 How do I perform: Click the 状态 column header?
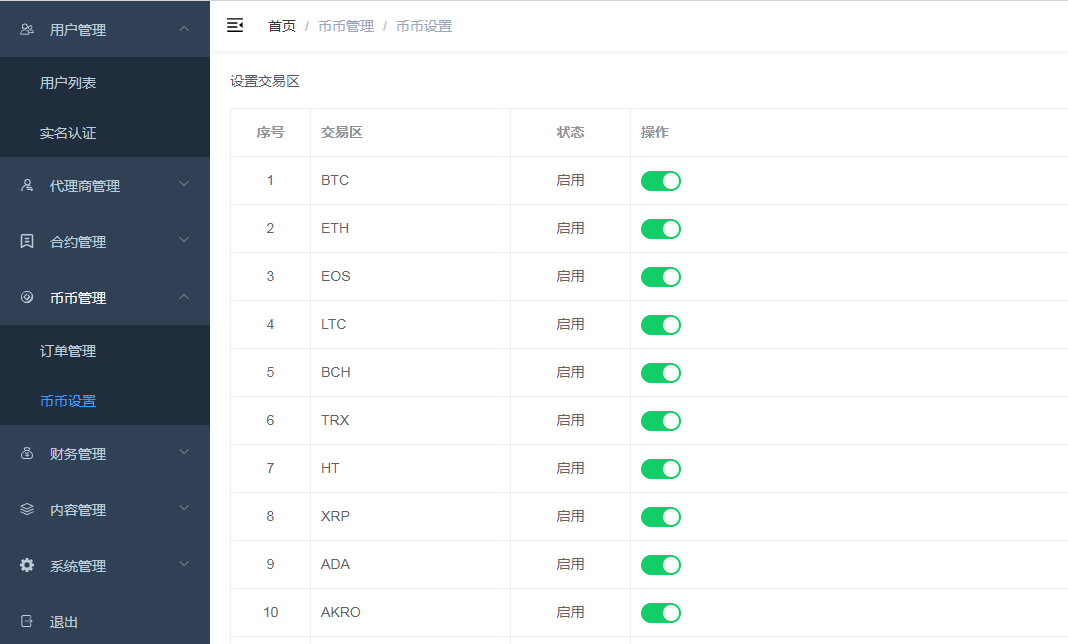click(570, 132)
